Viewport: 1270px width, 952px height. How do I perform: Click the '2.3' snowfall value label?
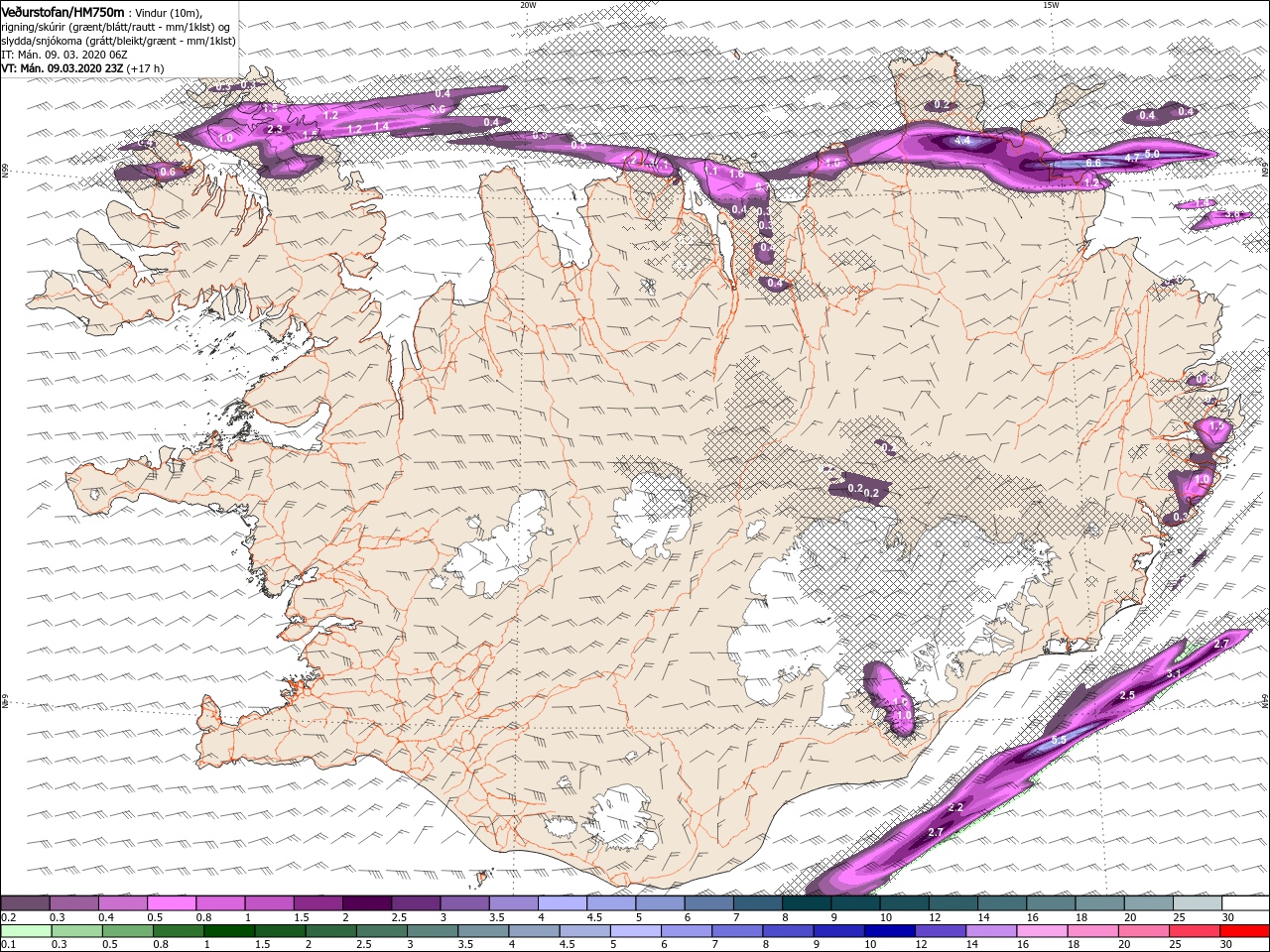[x=276, y=129]
